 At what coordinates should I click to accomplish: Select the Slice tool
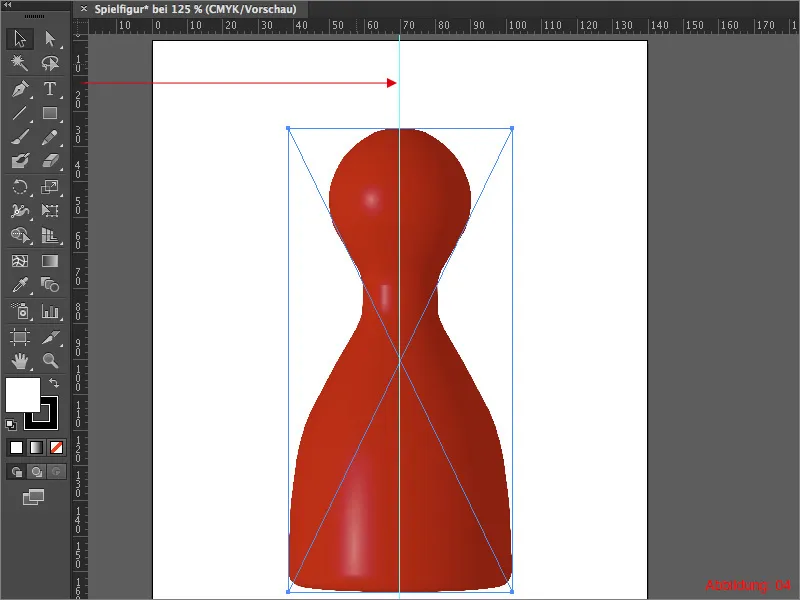pyautogui.click(x=50, y=337)
